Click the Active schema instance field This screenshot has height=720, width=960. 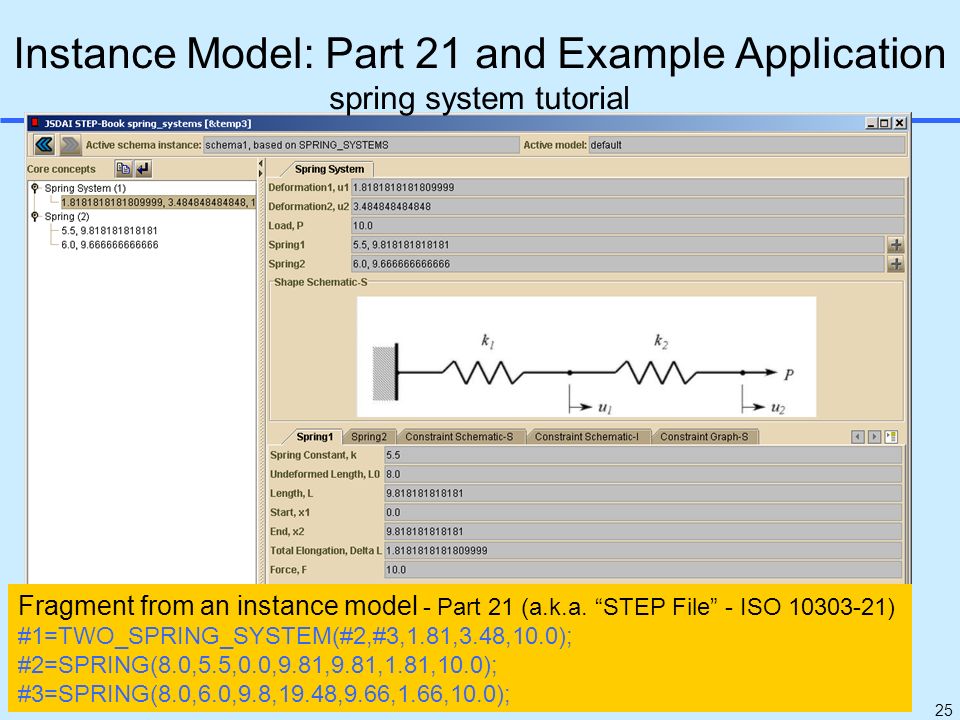(x=361, y=145)
